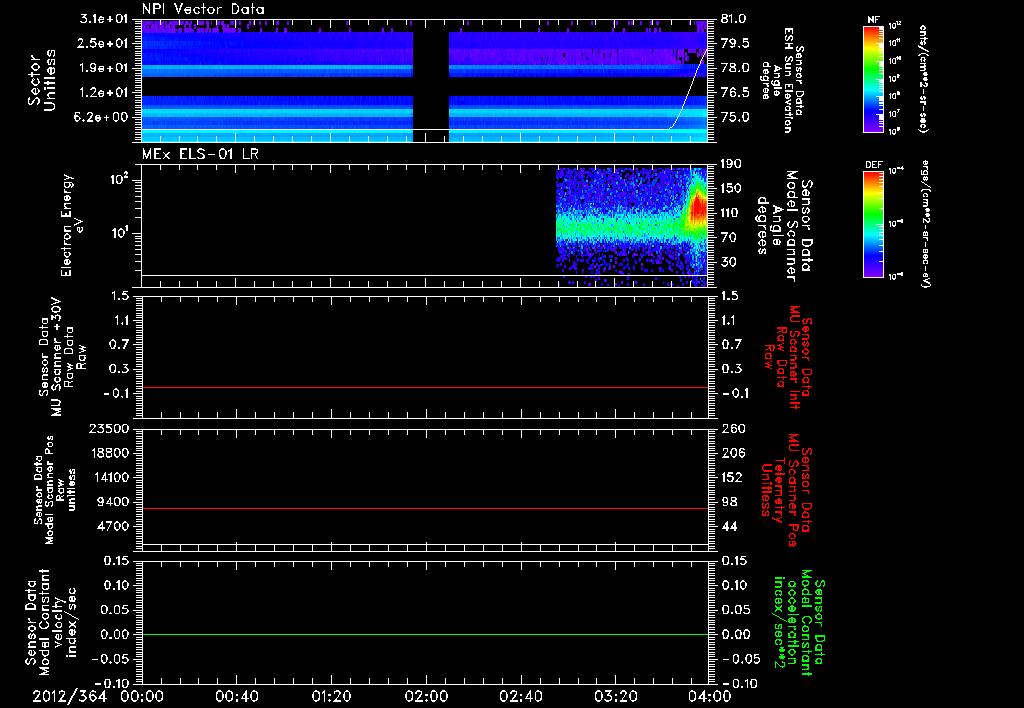Click the red line in Scanner Pos plot
This screenshot has height=708, width=1024.
click(x=425, y=508)
